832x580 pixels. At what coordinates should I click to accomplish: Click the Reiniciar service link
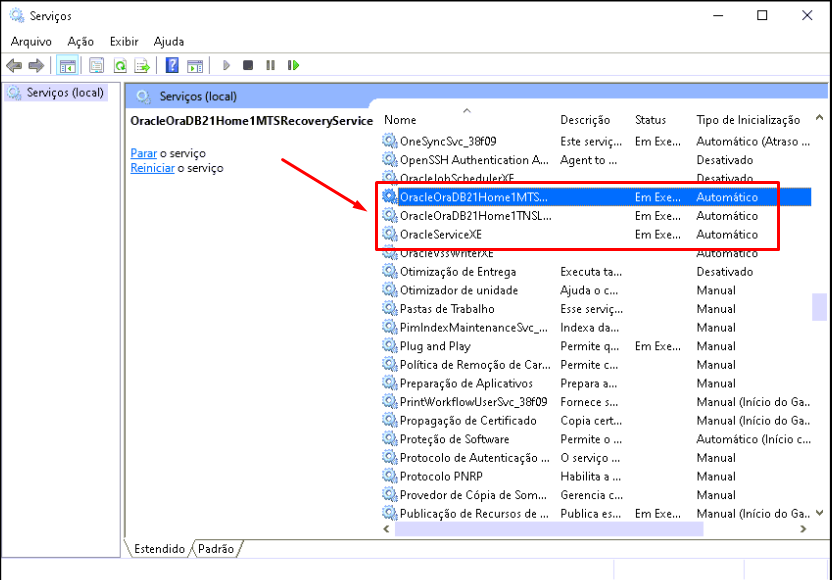(152, 168)
